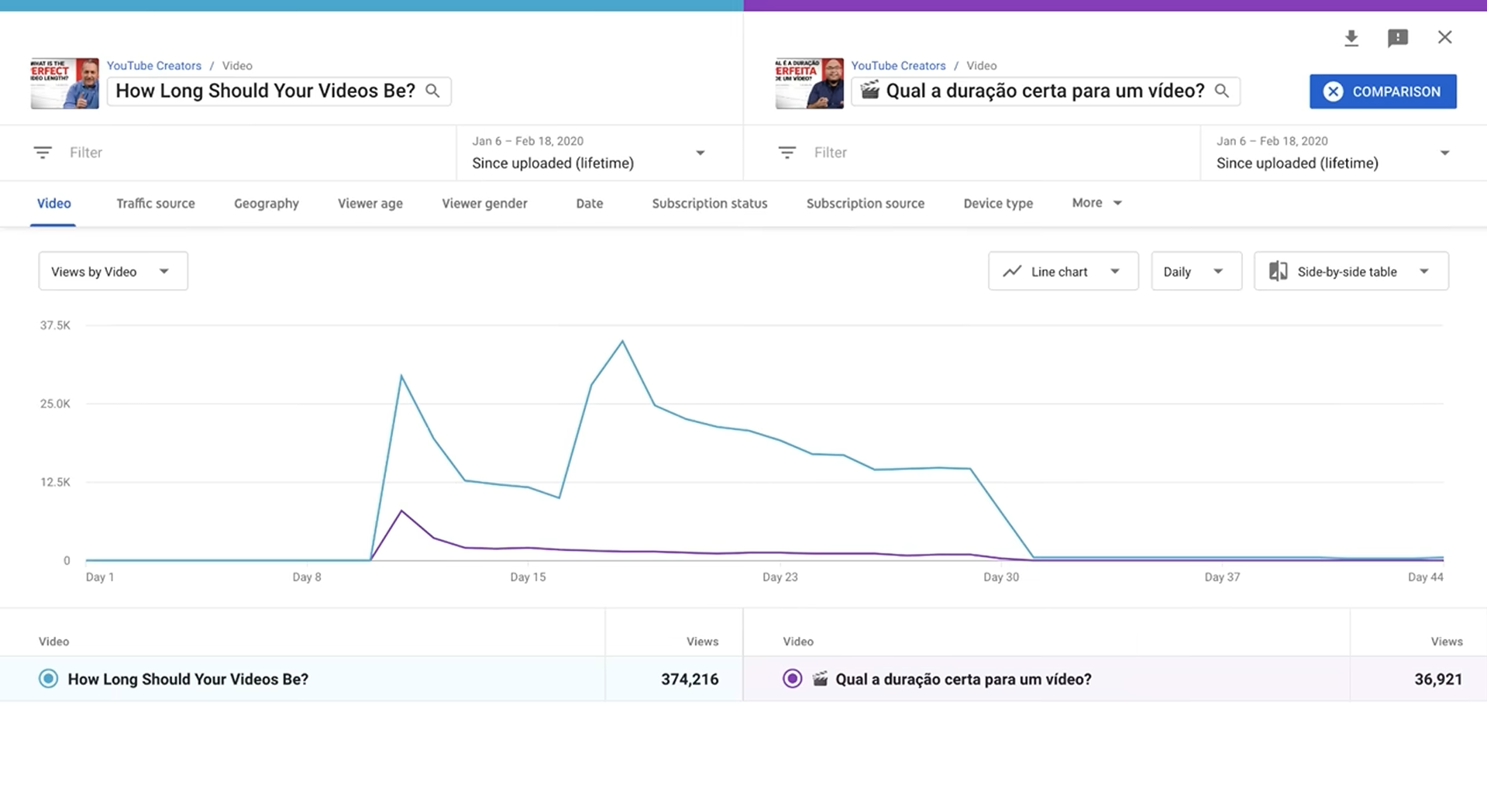Click the left Filter lines icon
The width and height of the screenshot is (1487, 812).
pyautogui.click(x=43, y=153)
